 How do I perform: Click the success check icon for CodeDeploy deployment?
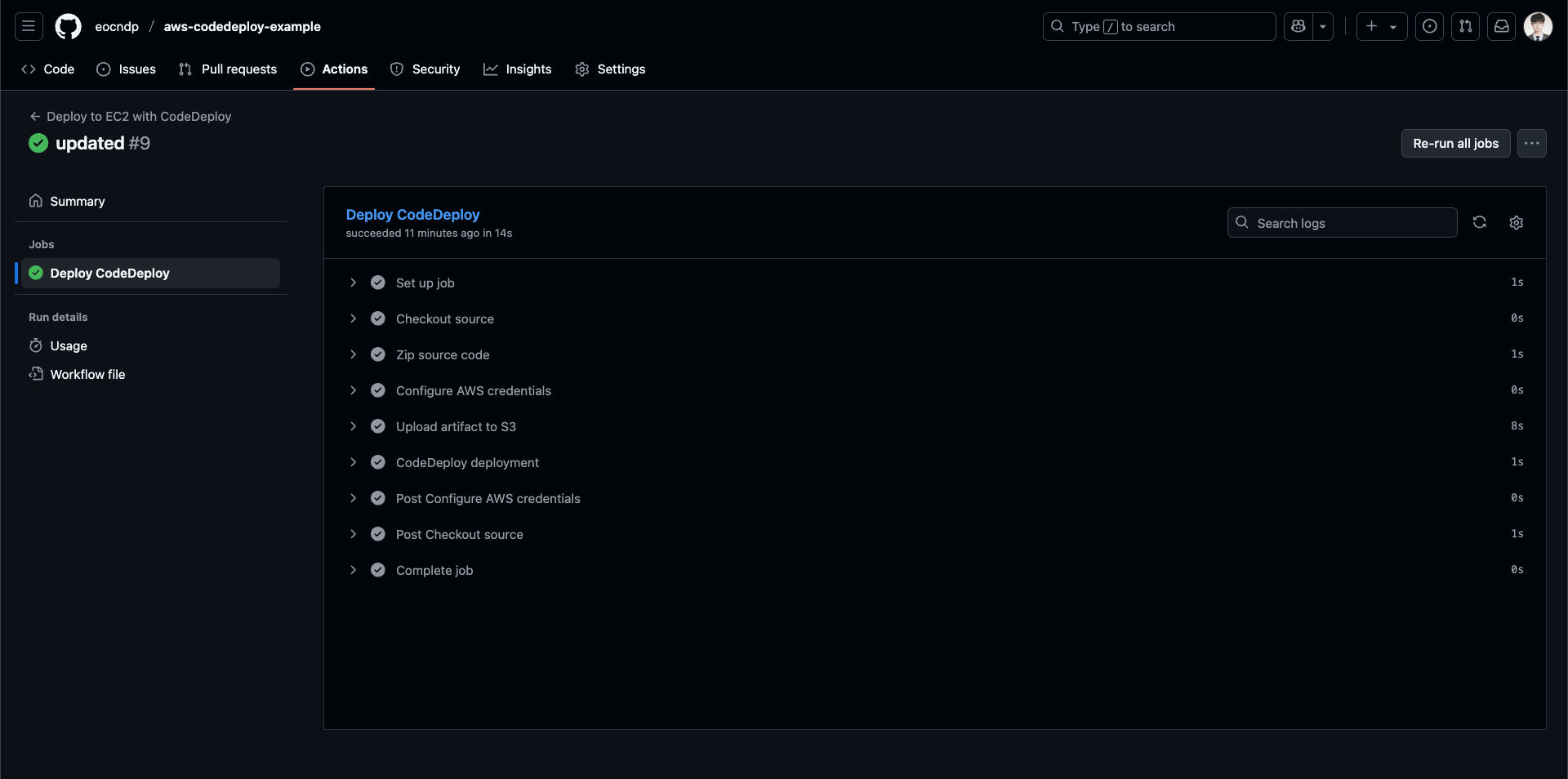[x=378, y=462]
